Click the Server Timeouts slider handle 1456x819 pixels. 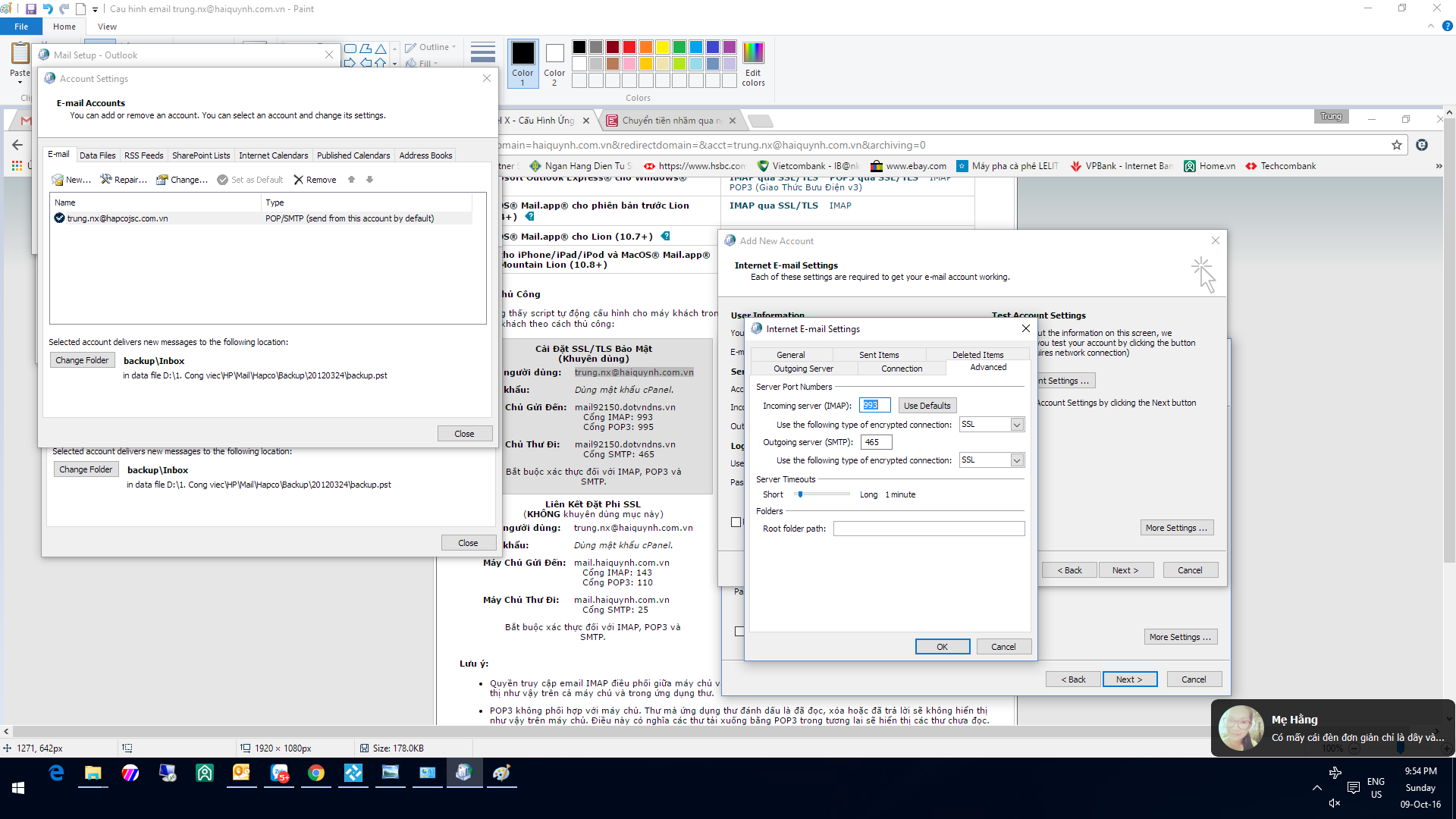[800, 494]
